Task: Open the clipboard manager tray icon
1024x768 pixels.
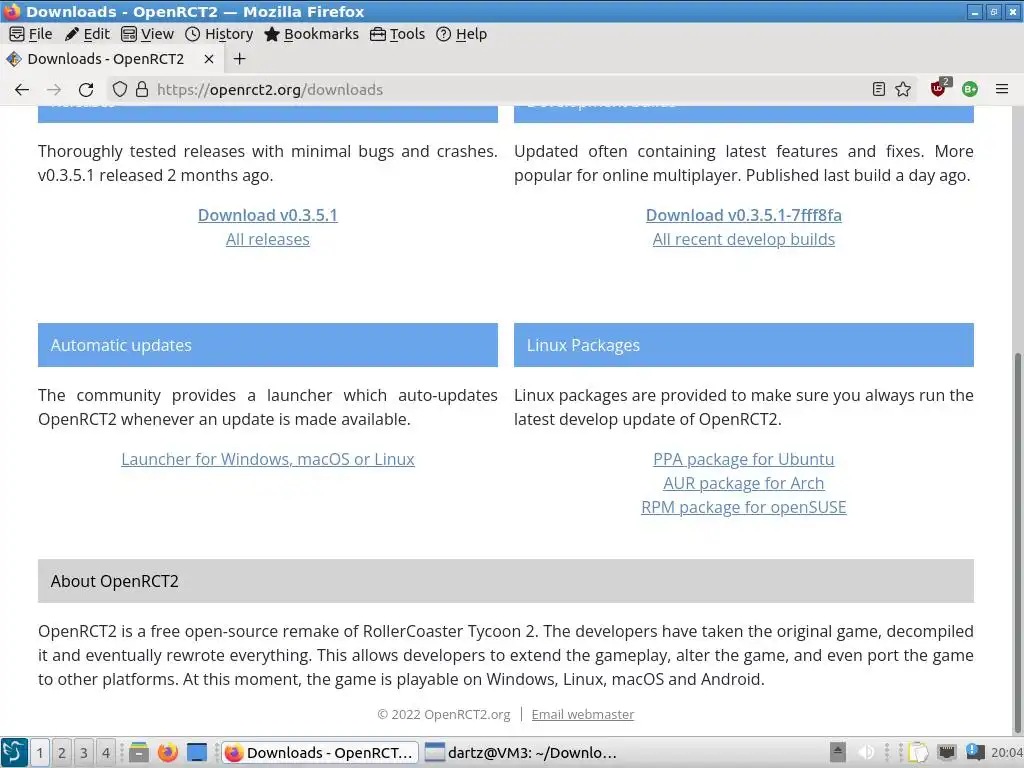Action: click(x=918, y=752)
